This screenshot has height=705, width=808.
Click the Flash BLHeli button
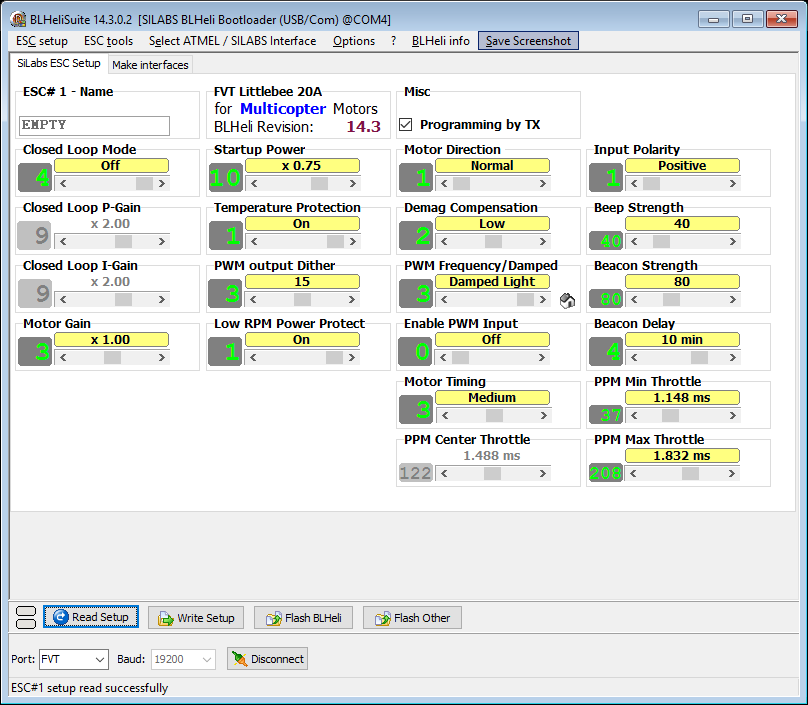click(303, 617)
